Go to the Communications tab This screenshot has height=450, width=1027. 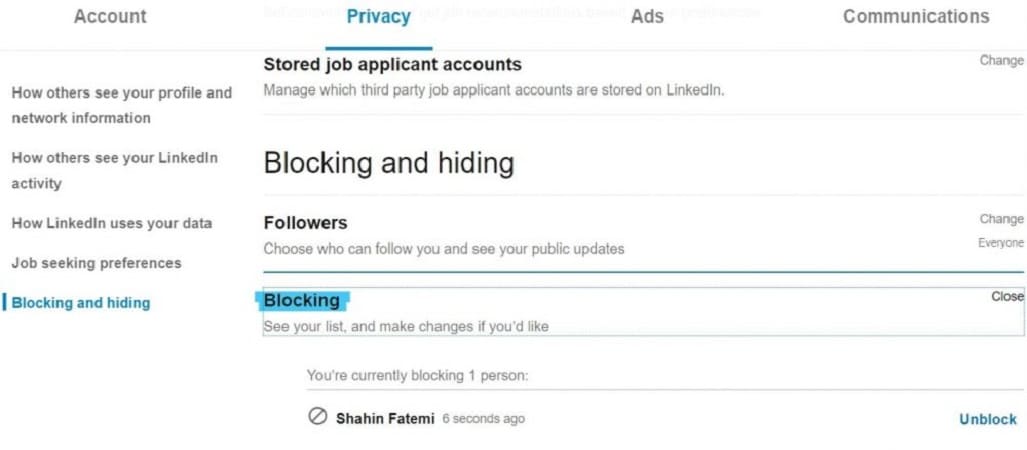[916, 16]
